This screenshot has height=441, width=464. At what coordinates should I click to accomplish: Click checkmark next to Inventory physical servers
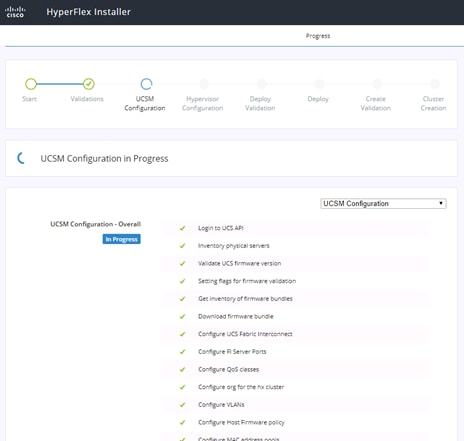[182, 246]
